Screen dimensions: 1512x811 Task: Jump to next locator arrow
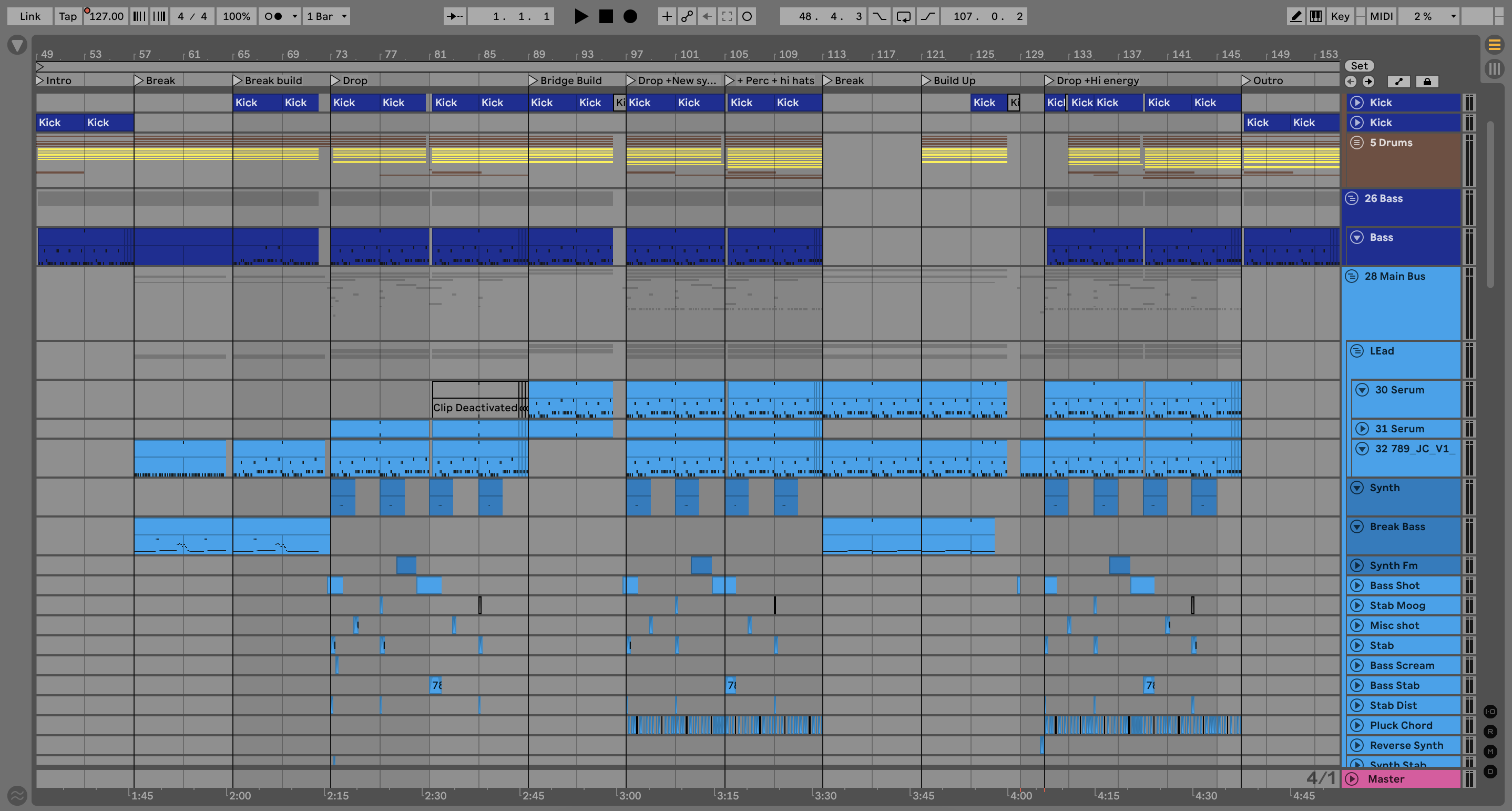[1368, 82]
